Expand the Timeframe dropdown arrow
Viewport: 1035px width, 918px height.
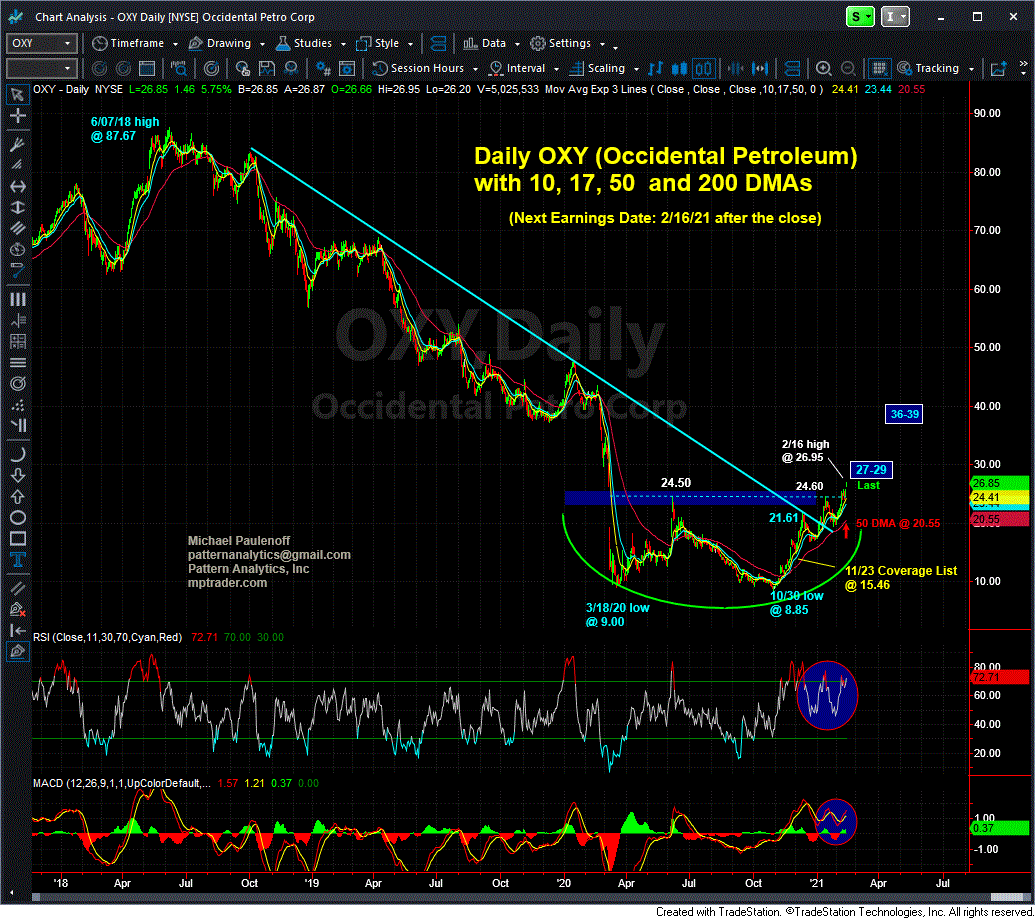tap(175, 44)
